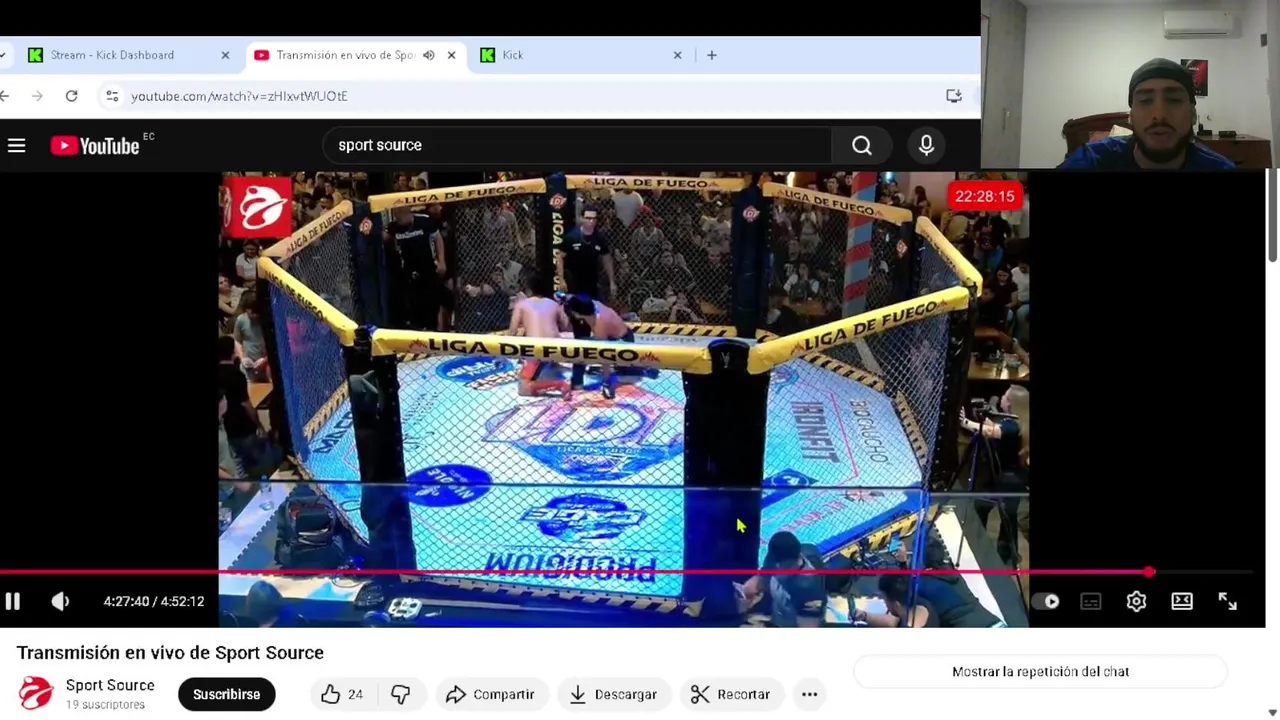Dislike the video with thumbs down

point(400,694)
